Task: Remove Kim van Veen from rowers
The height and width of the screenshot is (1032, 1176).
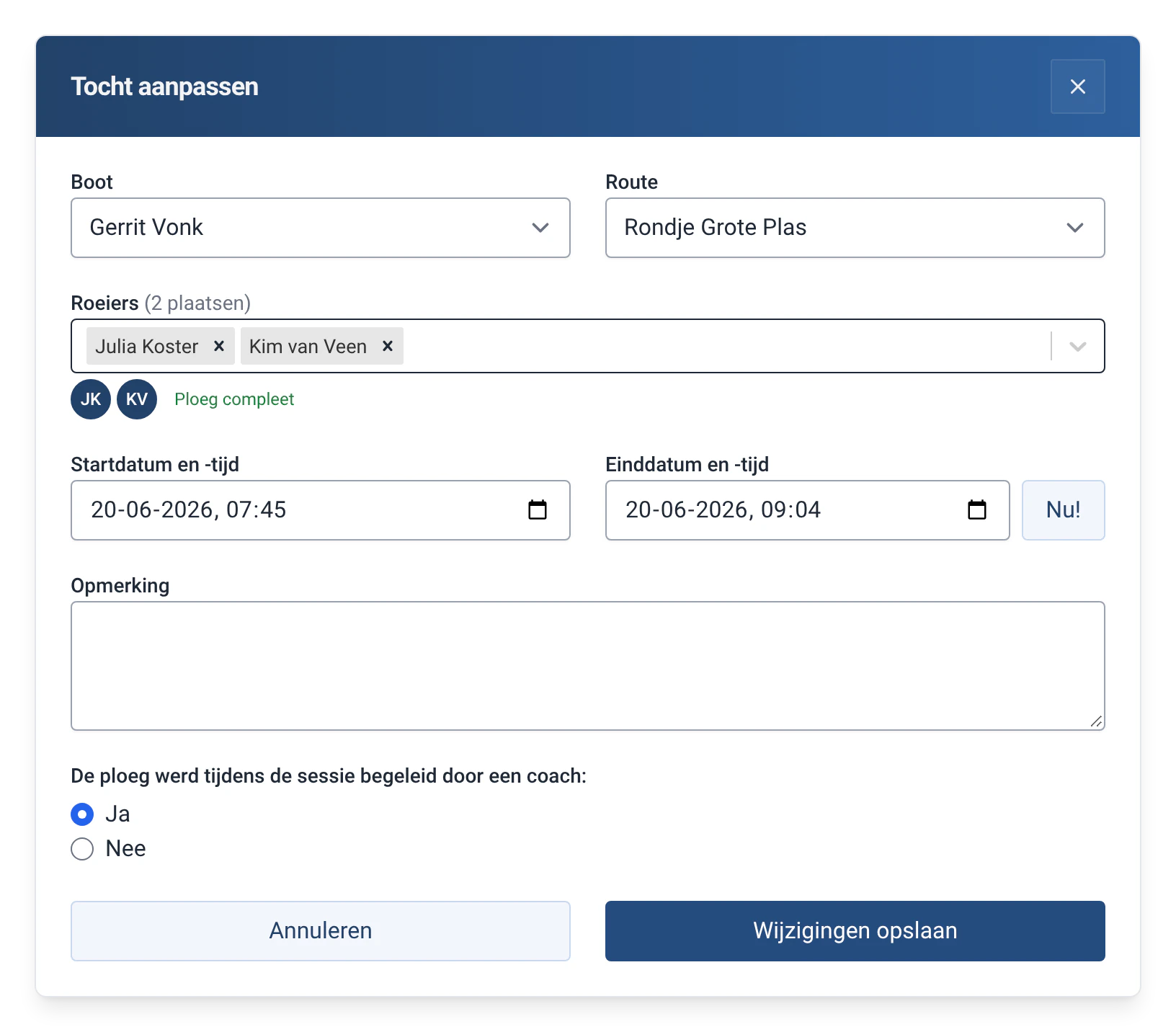Action: (388, 346)
